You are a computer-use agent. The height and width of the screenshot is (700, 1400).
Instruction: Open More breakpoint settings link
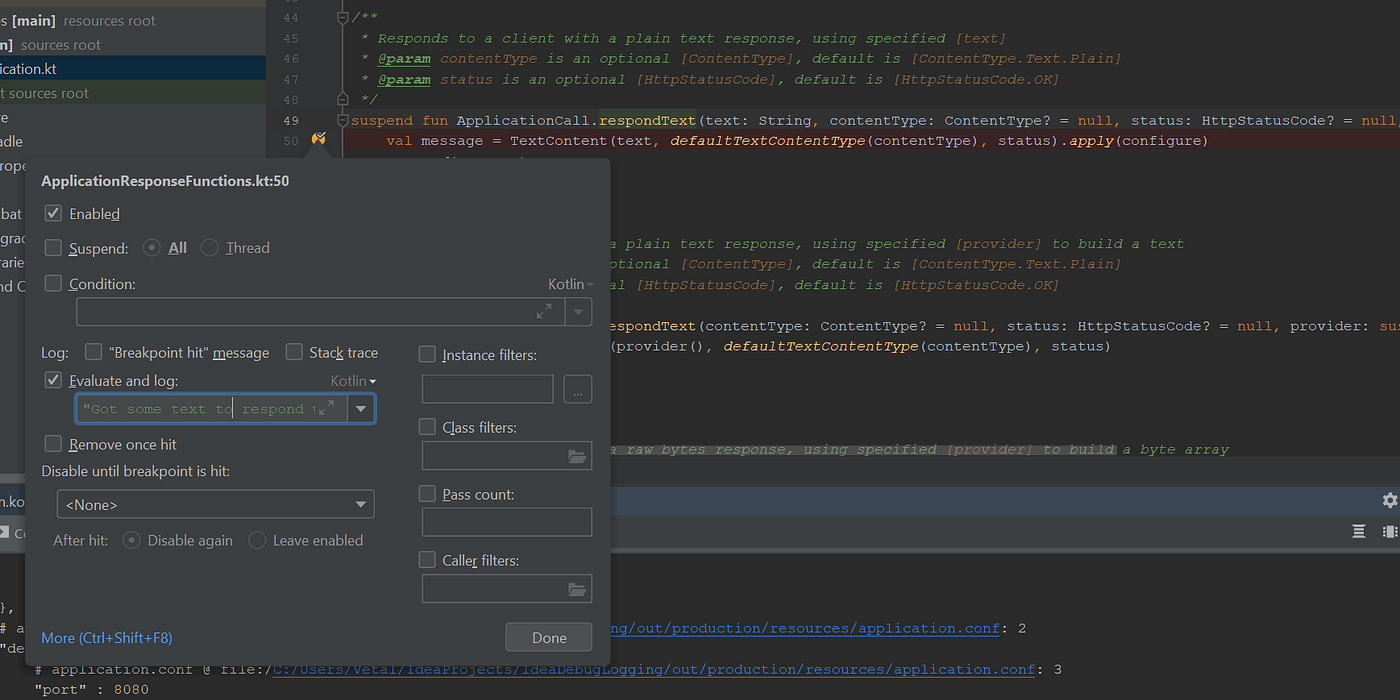point(106,637)
